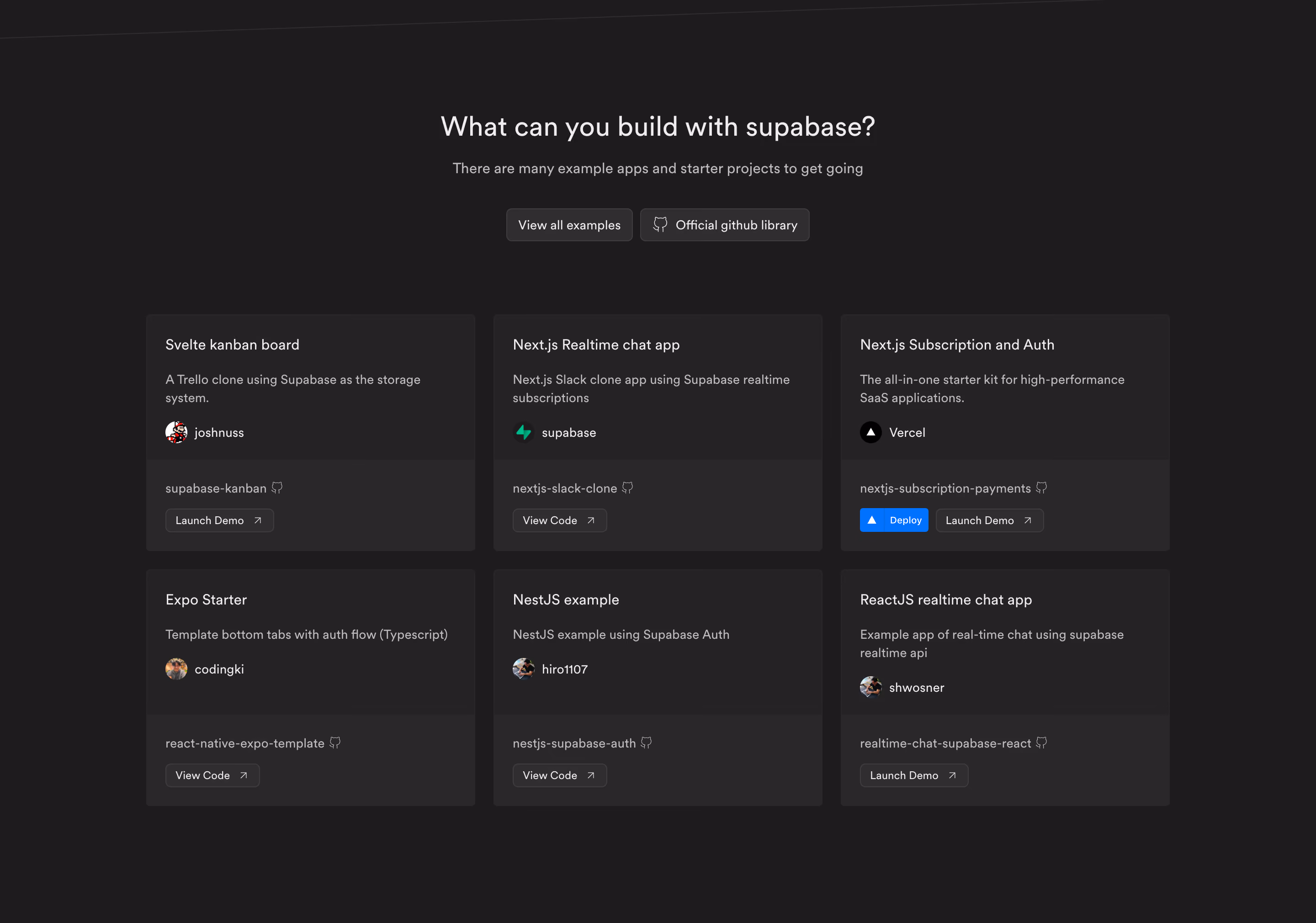Click the Next.js Realtime chat app title
This screenshot has height=923, width=1316.
(596, 345)
